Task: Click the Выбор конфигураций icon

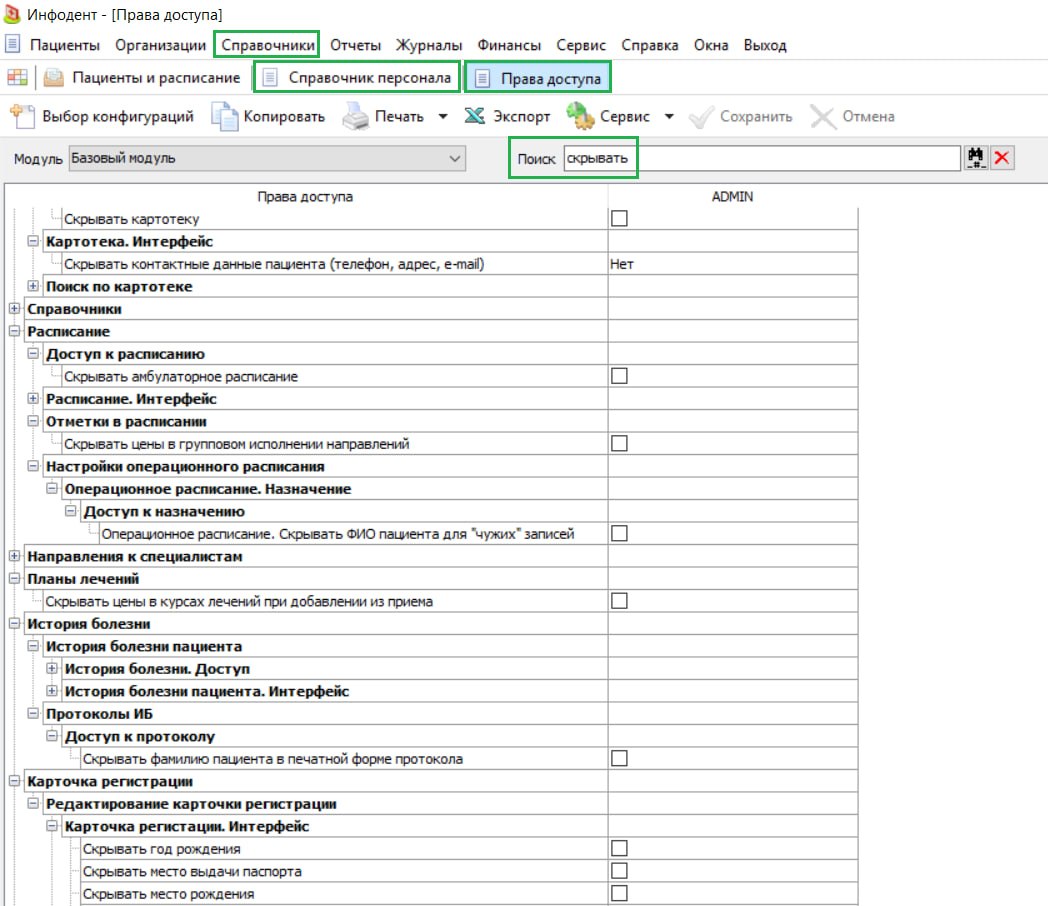Action: pyautogui.click(x=23, y=116)
